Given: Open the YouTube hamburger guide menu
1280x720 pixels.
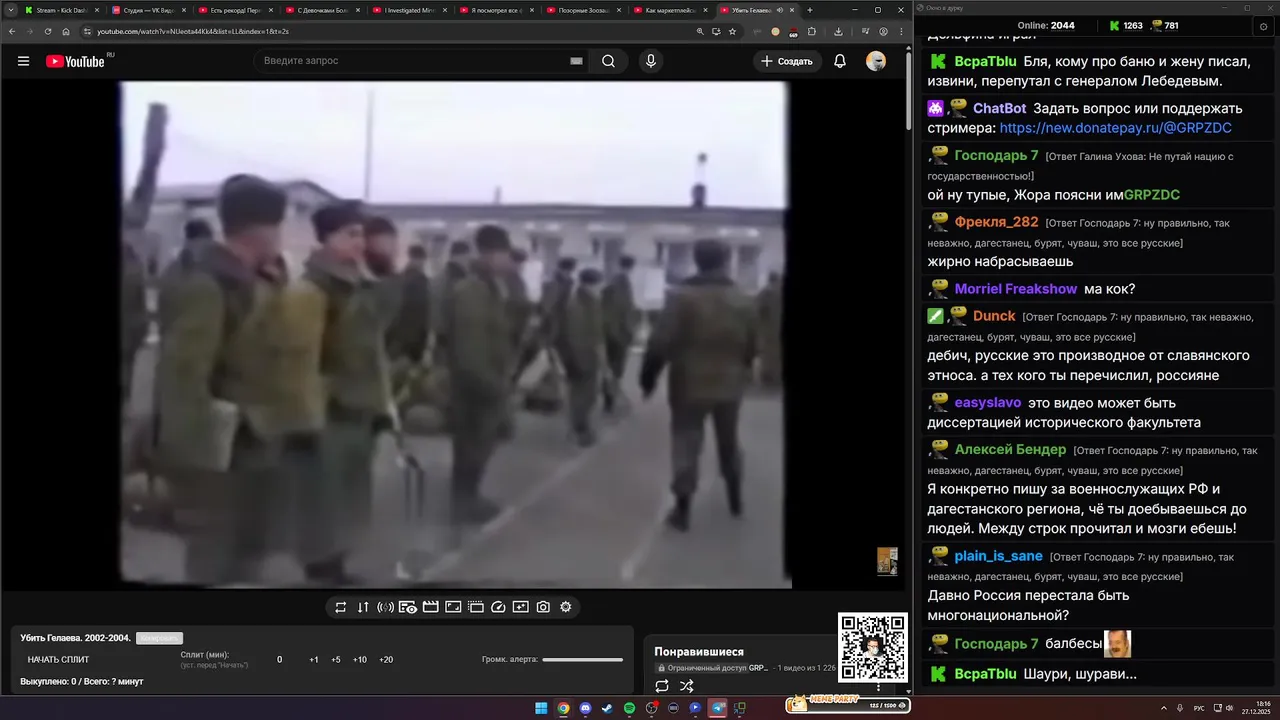Looking at the screenshot, I should pos(23,61).
